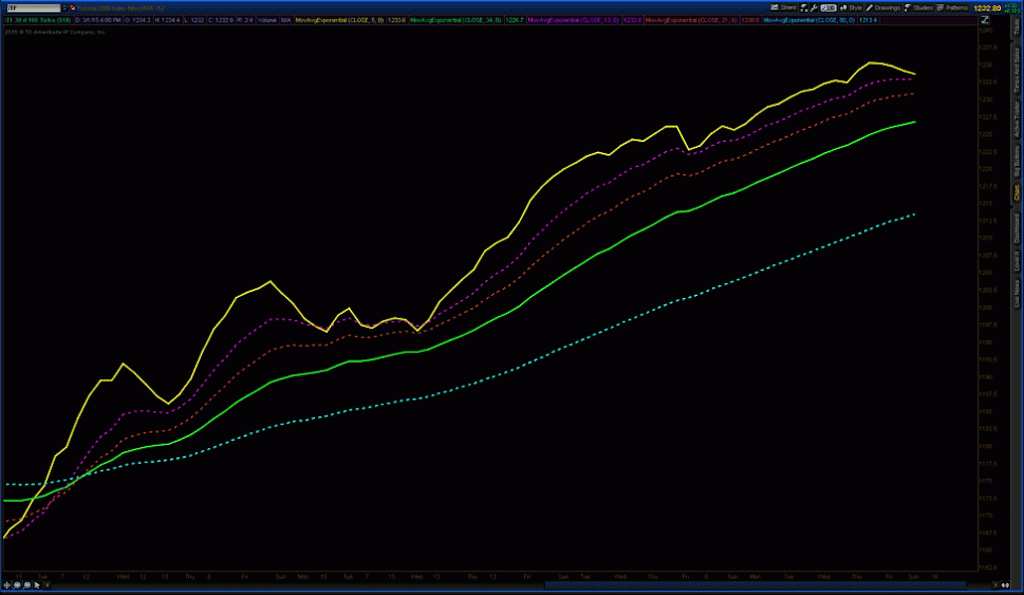Click the flask icon beside Studies
Viewport: 1024px width, 595px height.
pyautogui.click(x=907, y=8)
